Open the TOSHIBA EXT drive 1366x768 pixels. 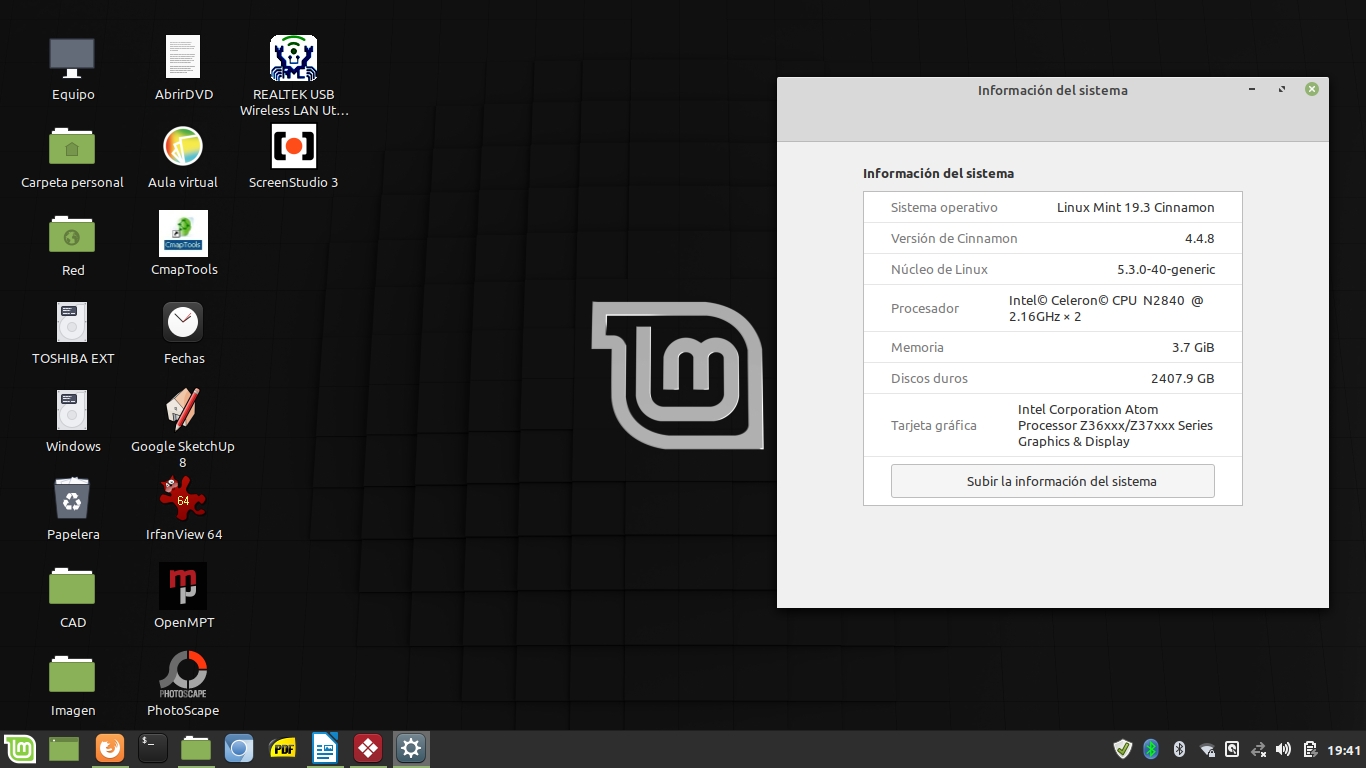[x=72, y=321]
